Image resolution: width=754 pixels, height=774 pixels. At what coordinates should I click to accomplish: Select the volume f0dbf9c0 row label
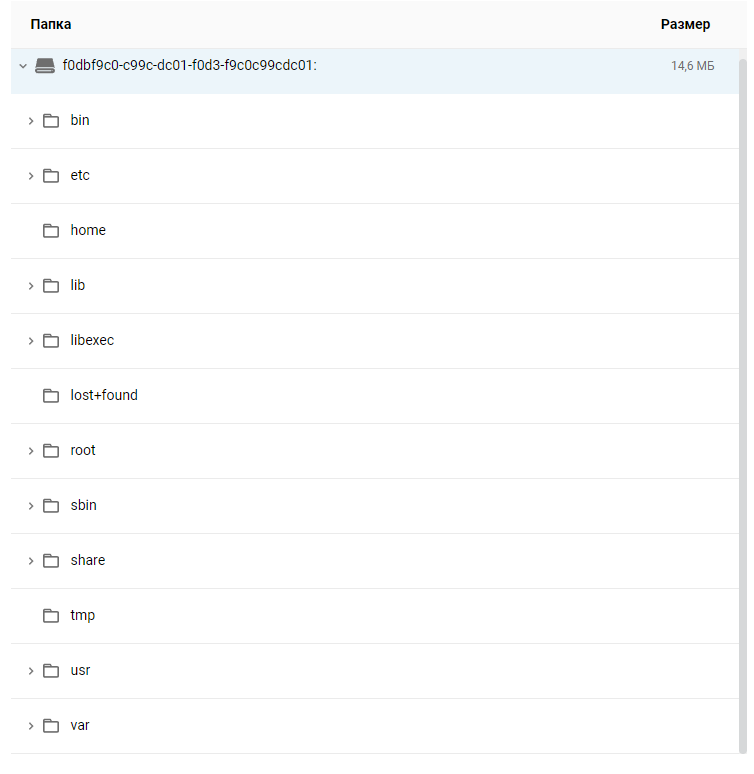click(189, 66)
